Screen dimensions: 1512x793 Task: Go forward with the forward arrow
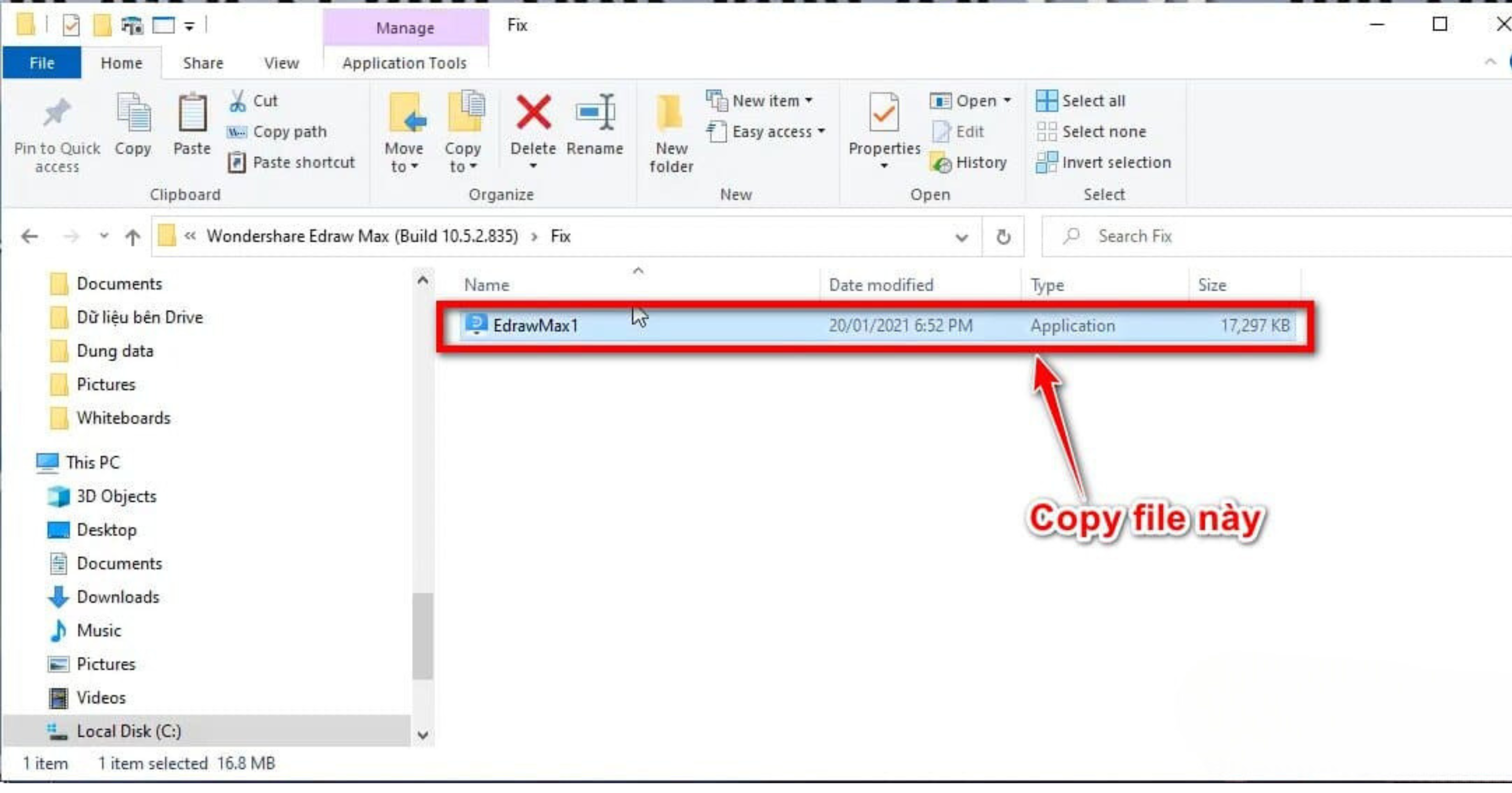(71, 236)
